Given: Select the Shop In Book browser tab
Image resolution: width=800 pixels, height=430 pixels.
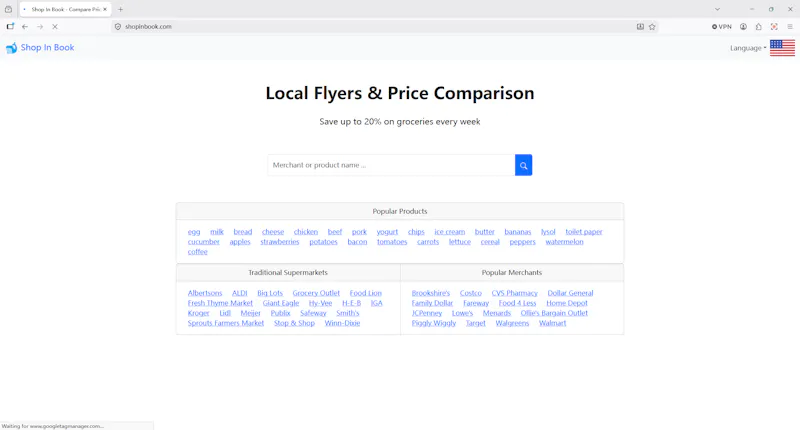Looking at the screenshot, I should (65, 9).
